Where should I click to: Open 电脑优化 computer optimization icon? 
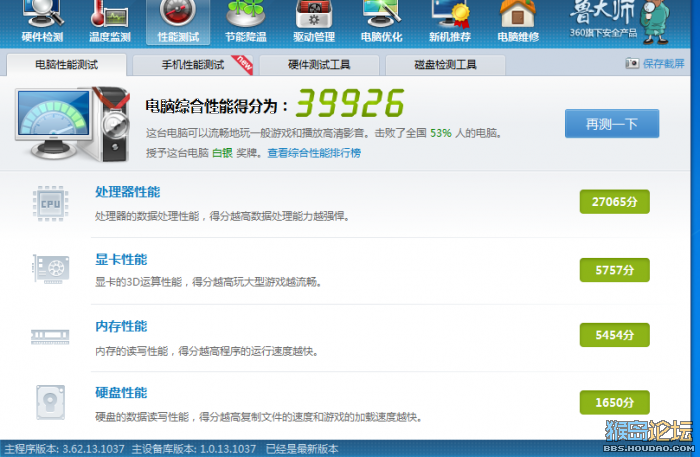pyautogui.click(x=382, y=22)
